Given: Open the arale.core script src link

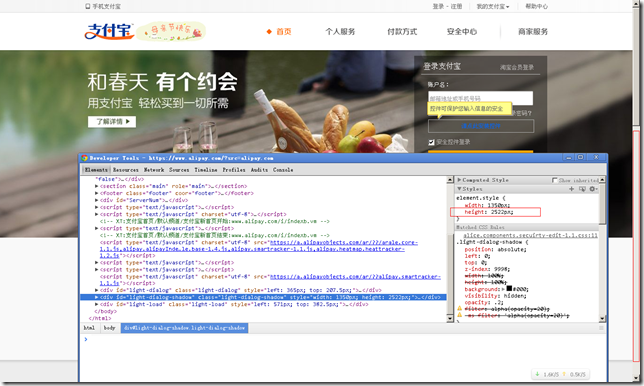Looking at the screenshot, I should pos(344,242).
